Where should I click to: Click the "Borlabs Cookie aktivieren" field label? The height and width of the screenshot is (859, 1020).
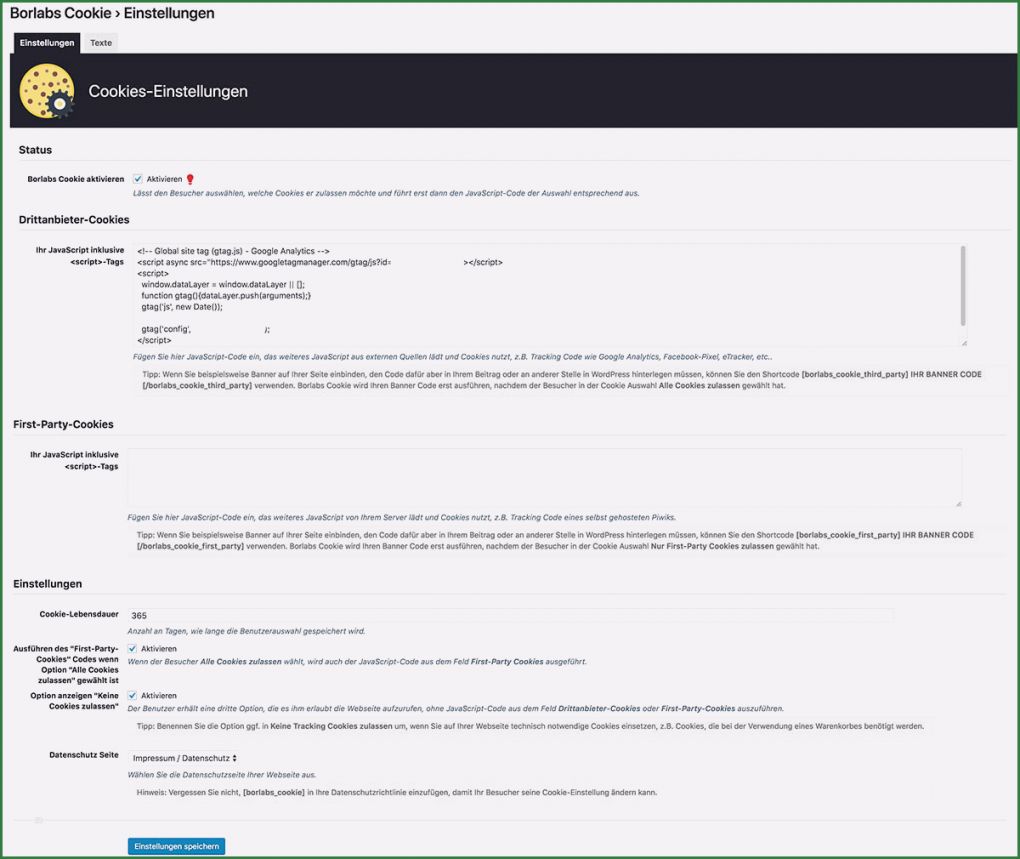(76, 179)
